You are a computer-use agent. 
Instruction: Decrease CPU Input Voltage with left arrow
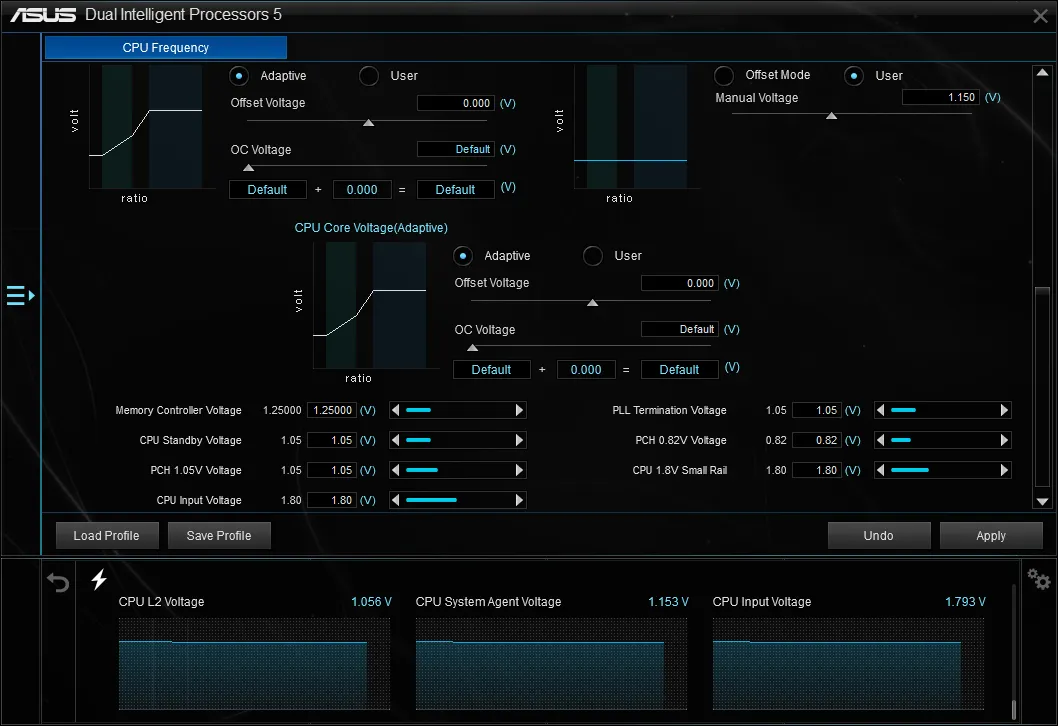(396, 500)
